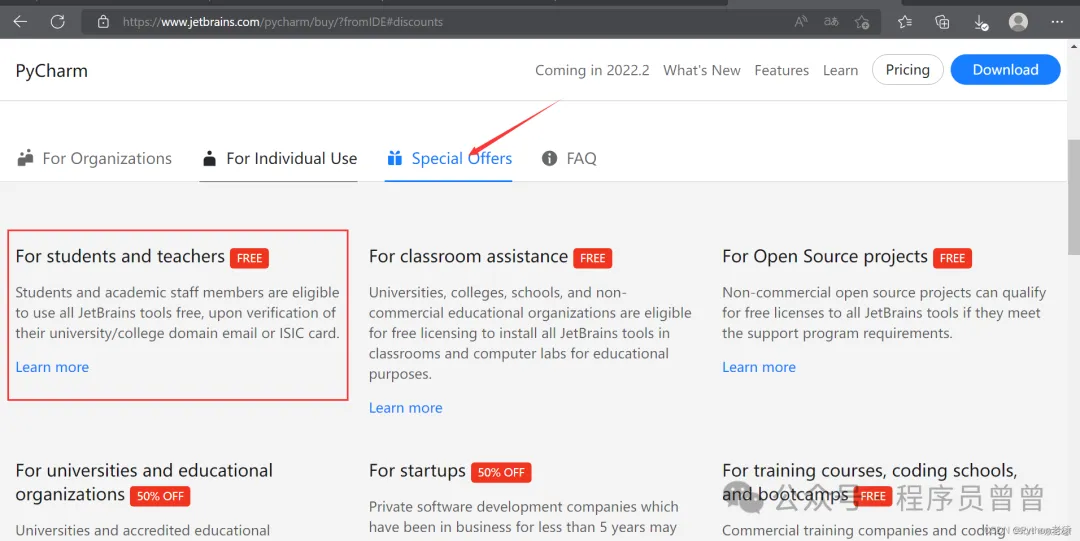1080x541 pixels.
Task: View site info via the lock icon
Action: [103, 22]
